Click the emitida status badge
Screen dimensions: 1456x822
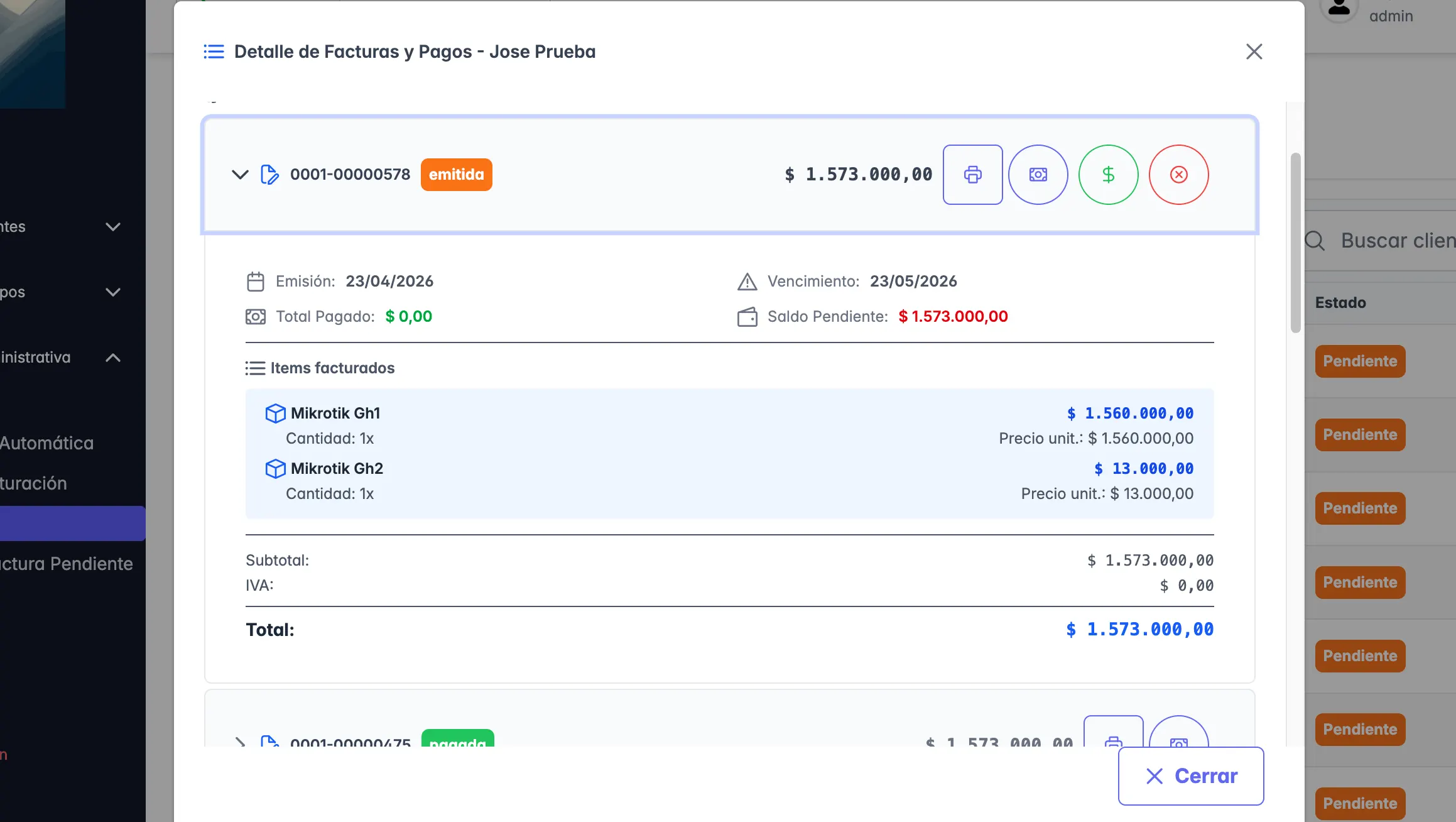point(456,175)
